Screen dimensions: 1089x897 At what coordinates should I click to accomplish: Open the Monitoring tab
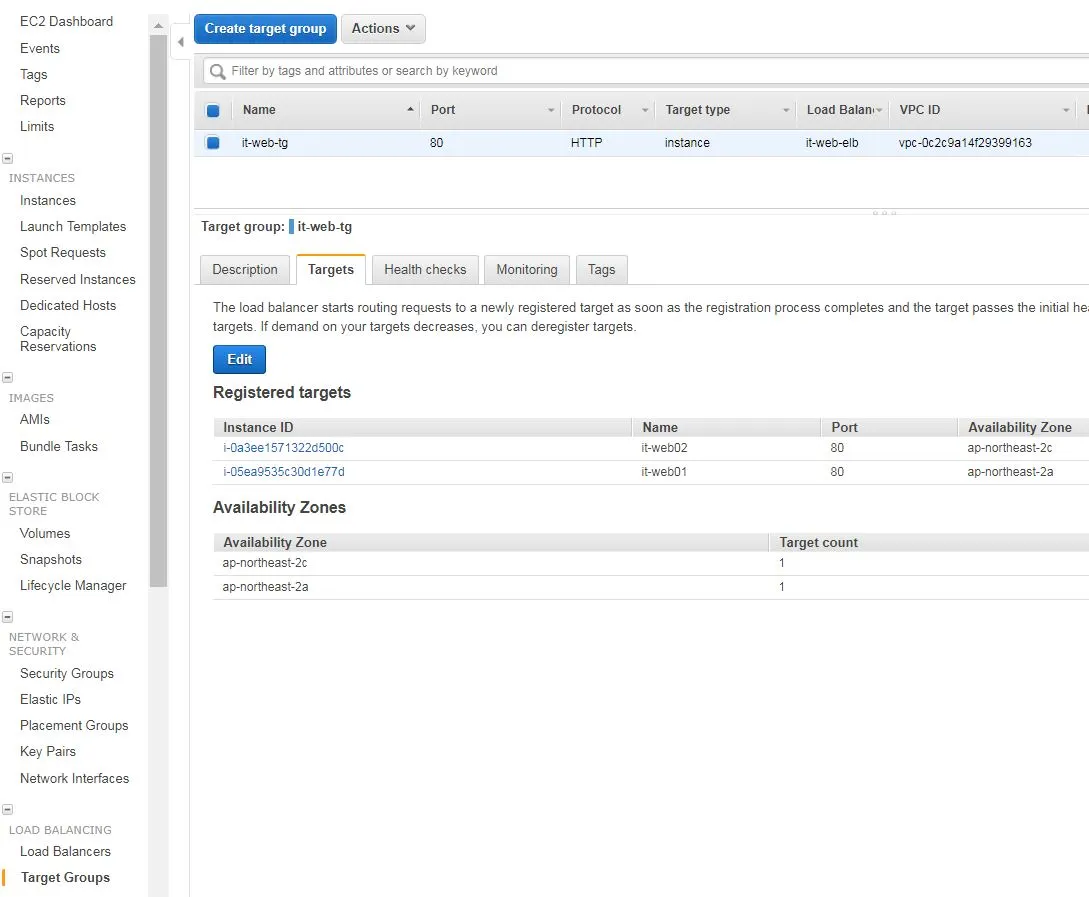pos(526,270)
